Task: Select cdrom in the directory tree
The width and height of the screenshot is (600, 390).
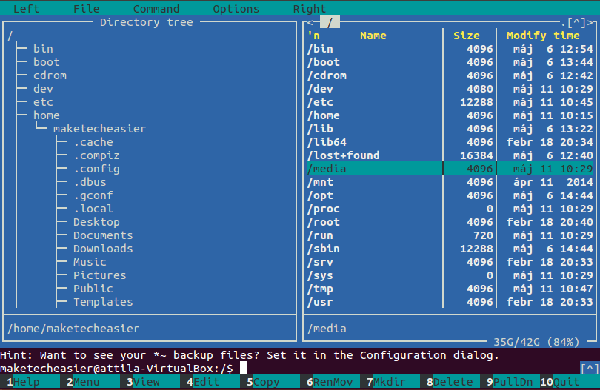Action: coord(50,75)
